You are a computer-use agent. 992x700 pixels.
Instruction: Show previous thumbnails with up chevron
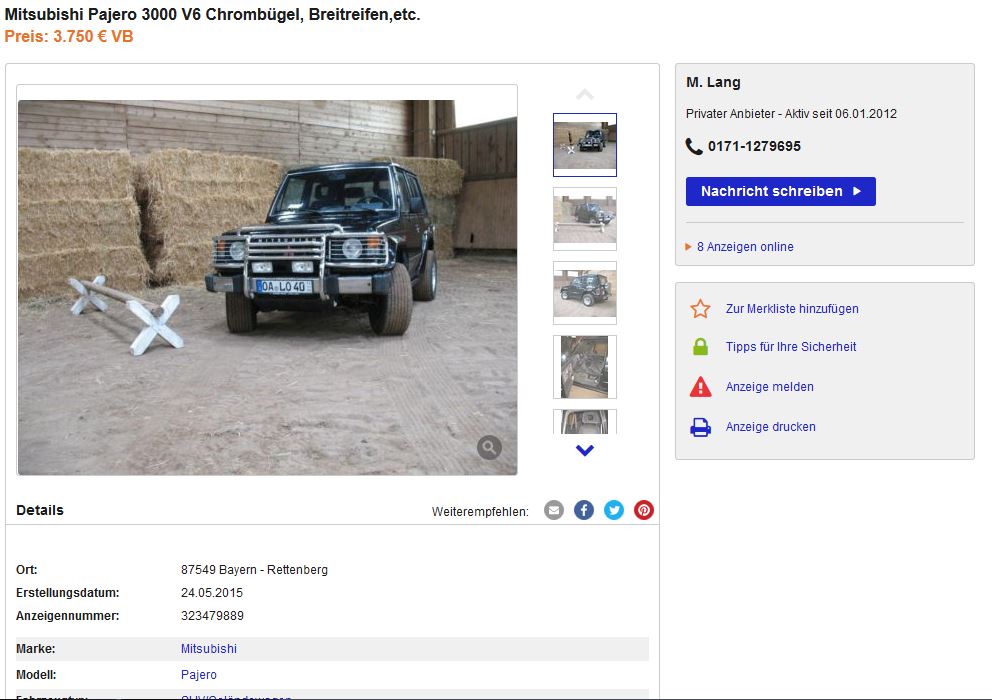click(585, 95)
